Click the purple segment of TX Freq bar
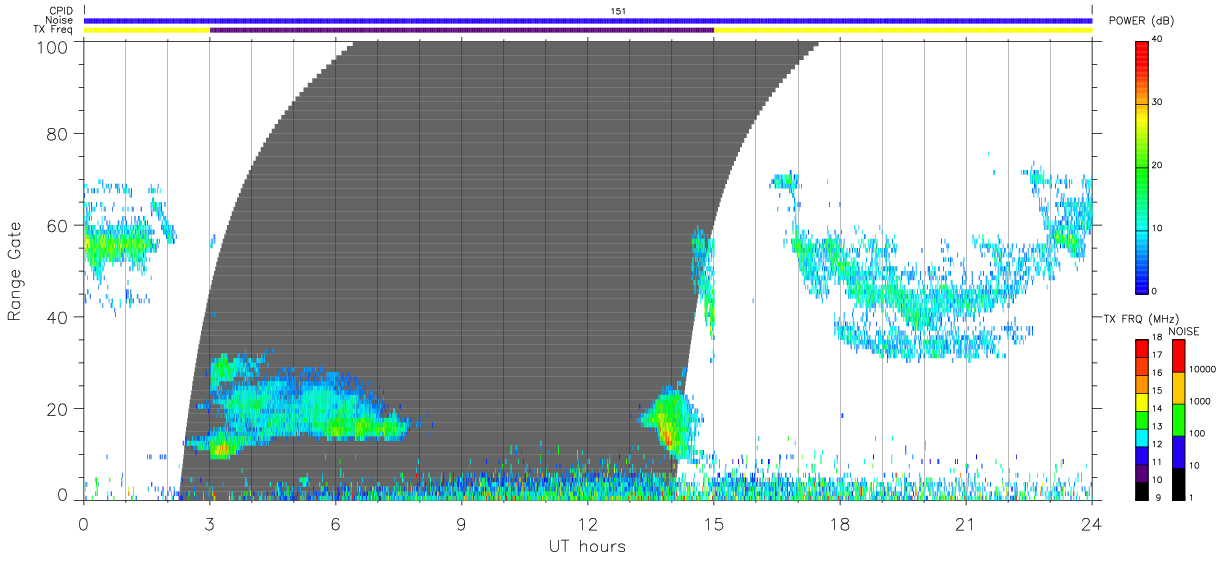This screenshot has height=567, width=1228. 461,30
